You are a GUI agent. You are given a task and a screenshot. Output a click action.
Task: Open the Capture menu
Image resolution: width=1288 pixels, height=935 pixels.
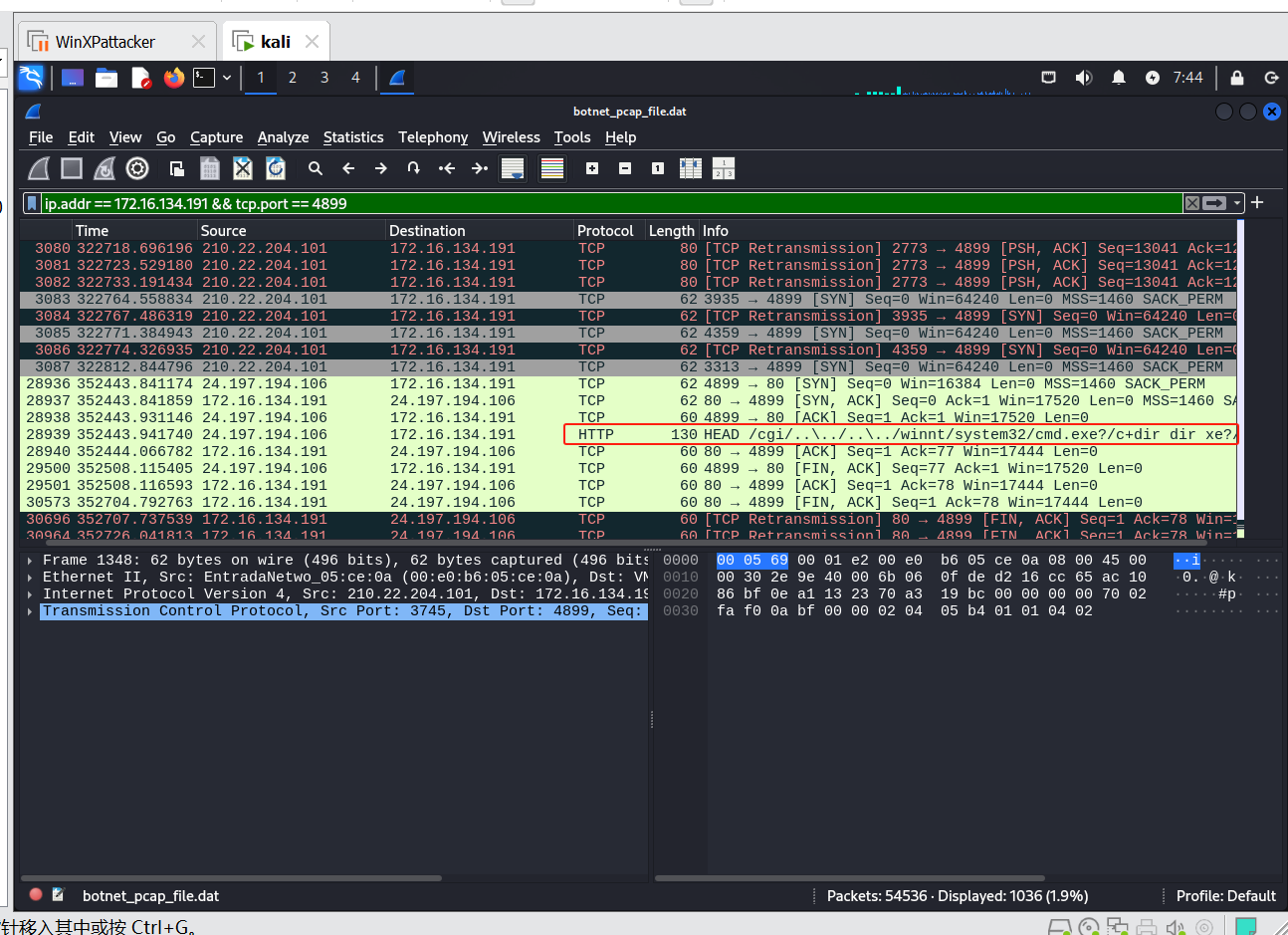[217, 137]
